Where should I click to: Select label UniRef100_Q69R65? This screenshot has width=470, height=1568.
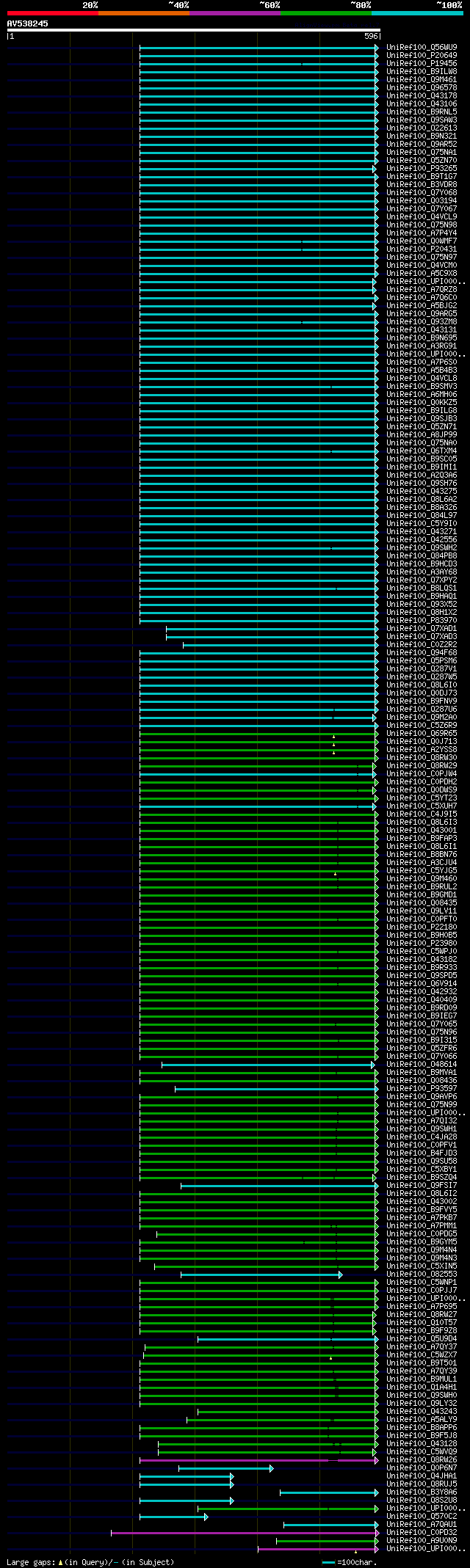click(422, 733)
